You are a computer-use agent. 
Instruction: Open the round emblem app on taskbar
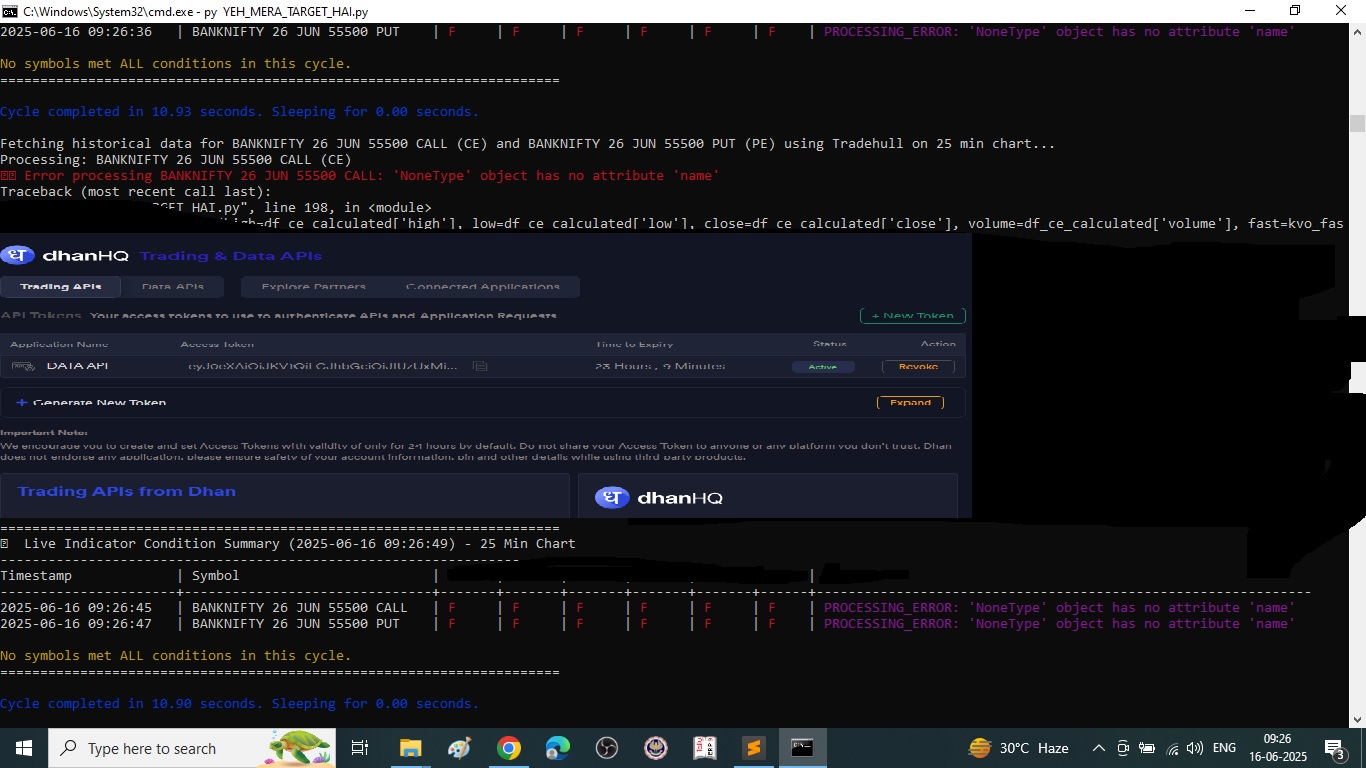(x=655, y=748)
